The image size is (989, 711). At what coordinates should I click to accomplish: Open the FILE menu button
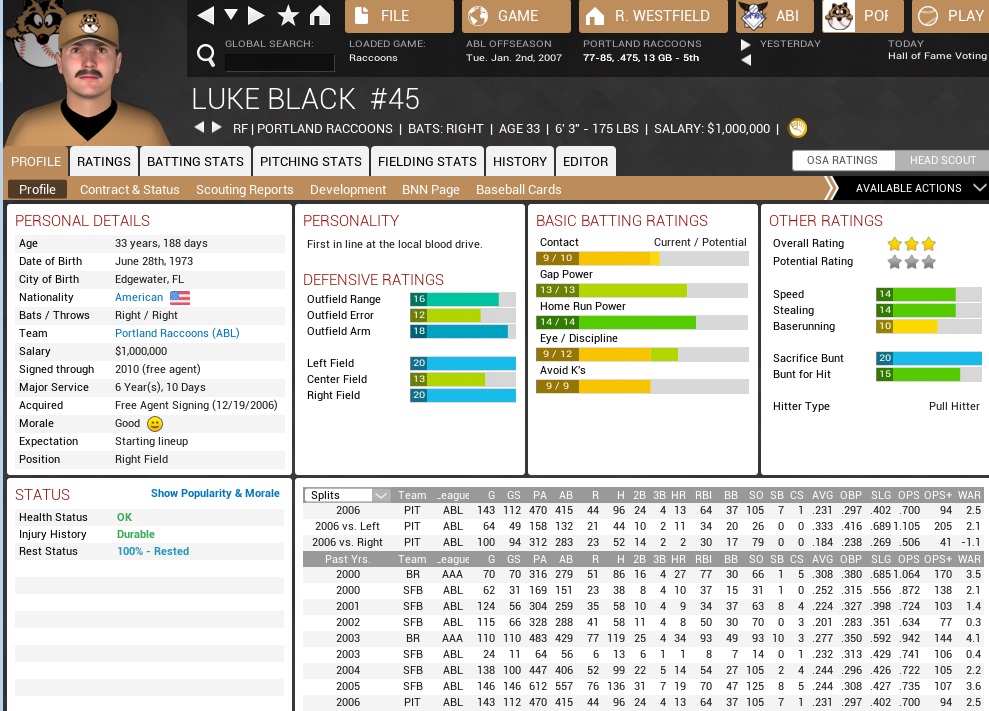[x=399, y=16]
